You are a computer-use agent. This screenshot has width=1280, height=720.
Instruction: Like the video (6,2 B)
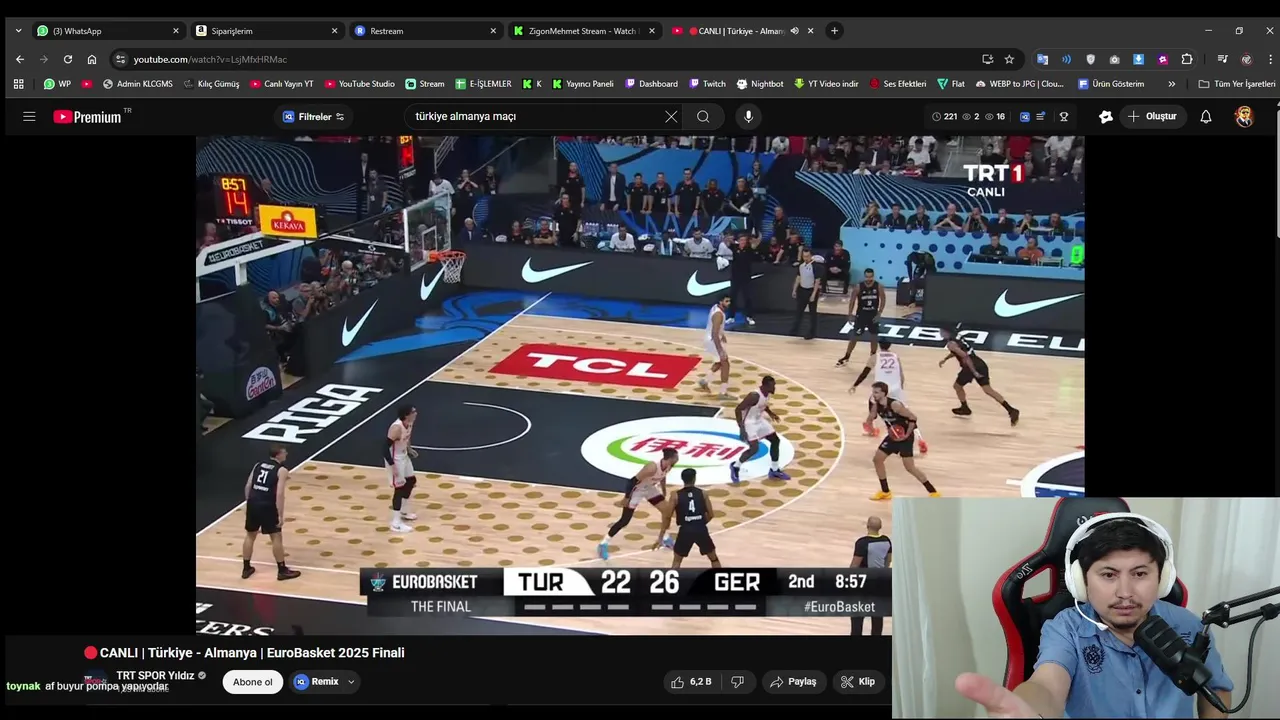693,682
